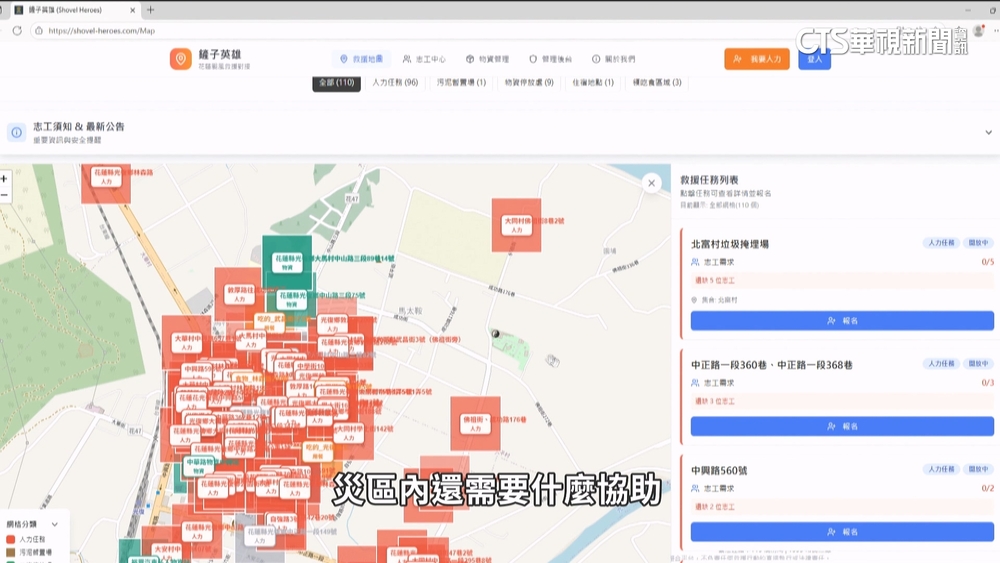Image resolution: width=1000 pixels, height=563 pixels.
Task: Click the 敦厚路往 red grid marker
Action: (239, 294)
